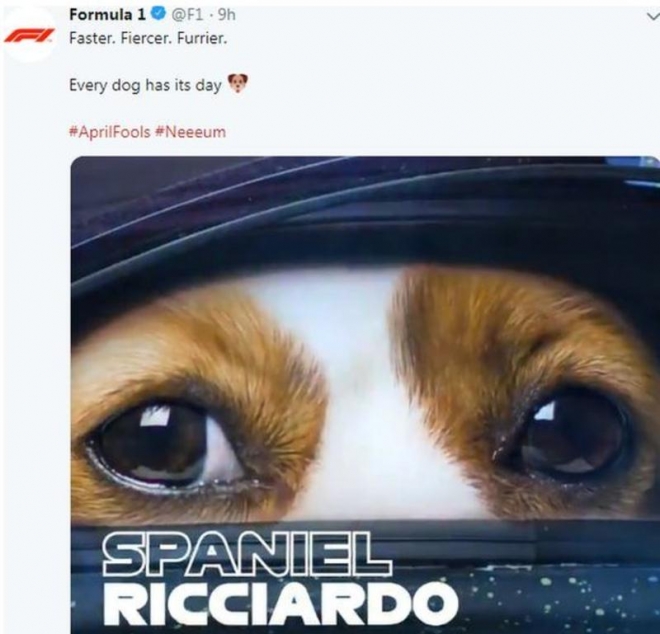This screenshot has width=660, height=634.
Task: Click the bold RICCIARDO word in image
Action: pyautogui.click(x=281, y=603)
